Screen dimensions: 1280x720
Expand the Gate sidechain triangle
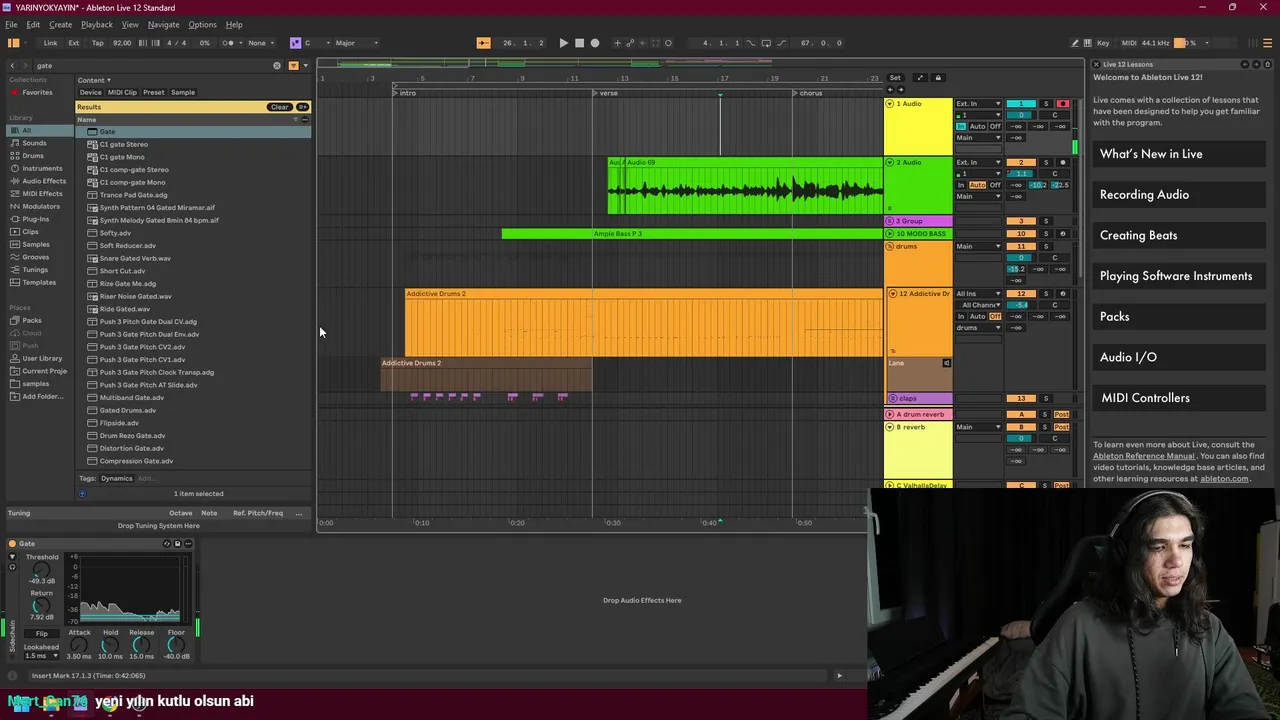(12, 557)
